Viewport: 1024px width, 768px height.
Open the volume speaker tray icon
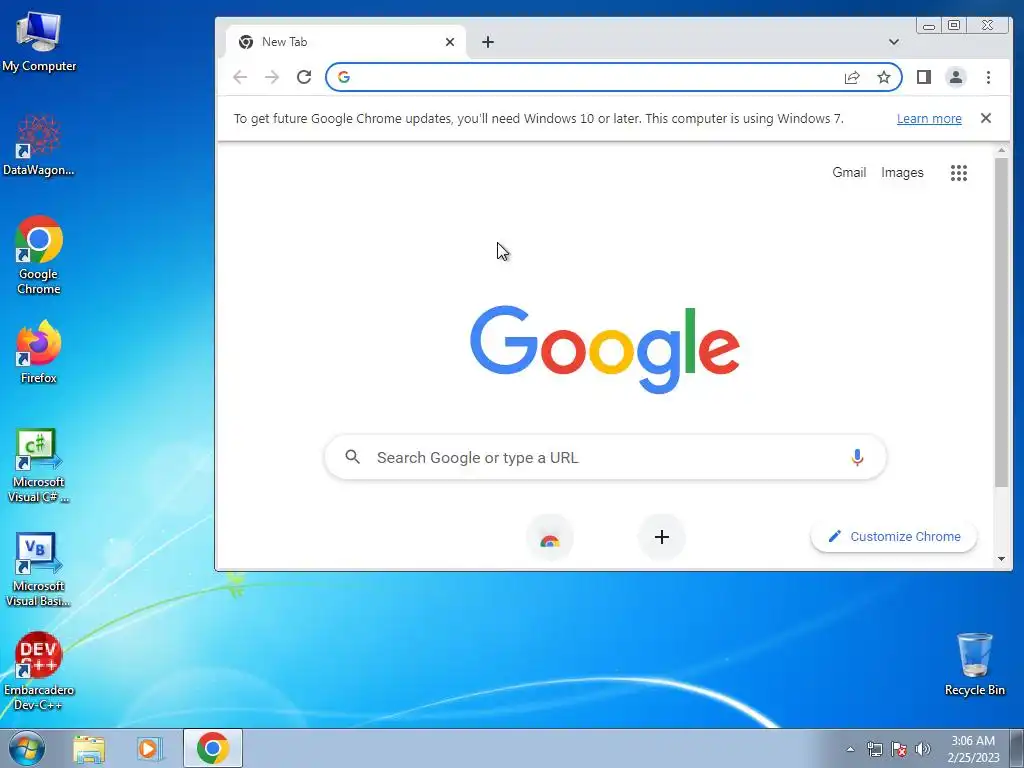923,749
